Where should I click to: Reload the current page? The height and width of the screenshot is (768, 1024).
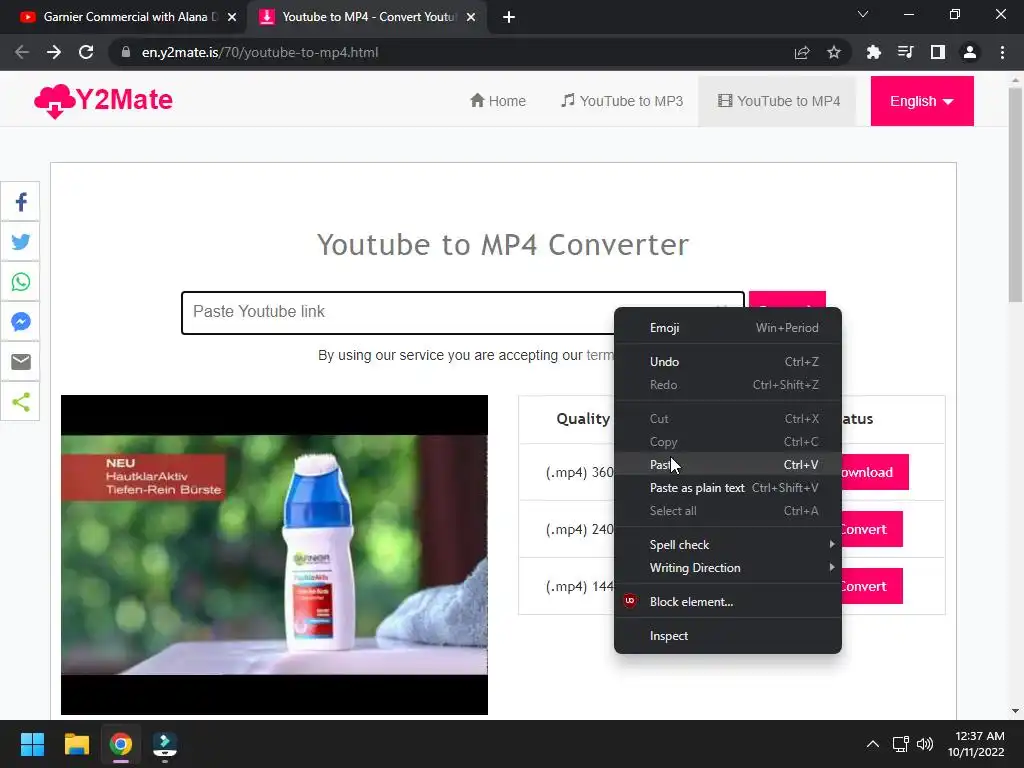click(x=86, y=52)
